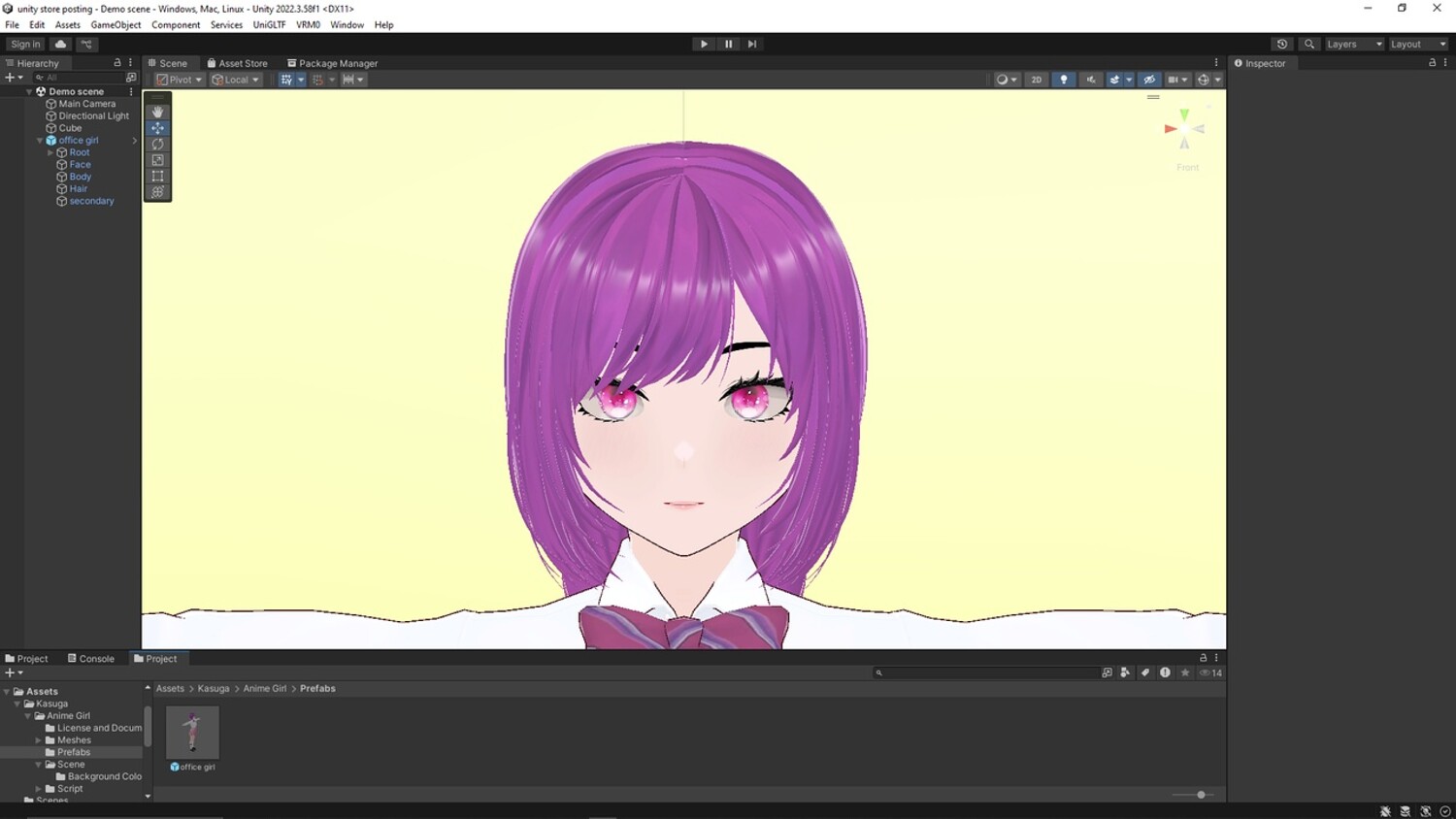Open the draw mode shading dropdown

pos(1007,80)
